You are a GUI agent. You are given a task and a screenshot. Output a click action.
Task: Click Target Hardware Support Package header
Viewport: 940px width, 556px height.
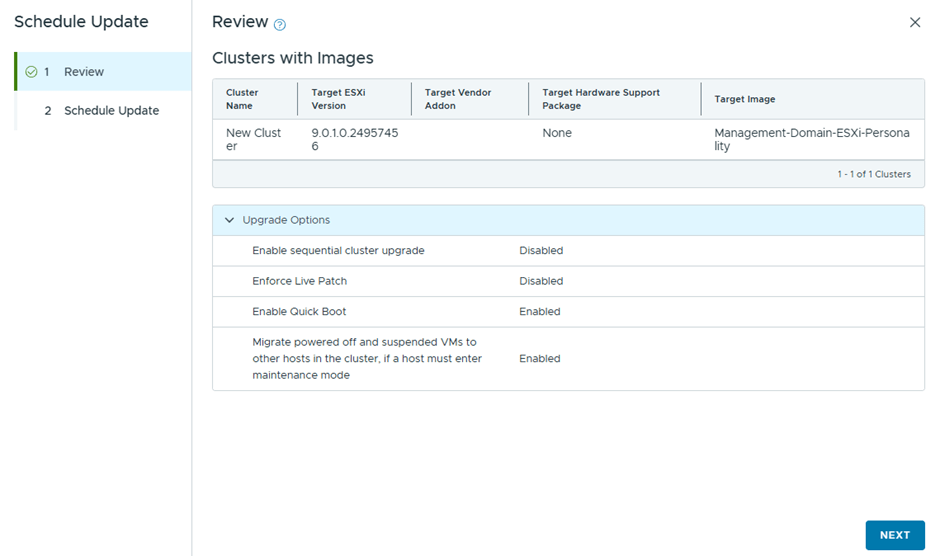[601, 99]
